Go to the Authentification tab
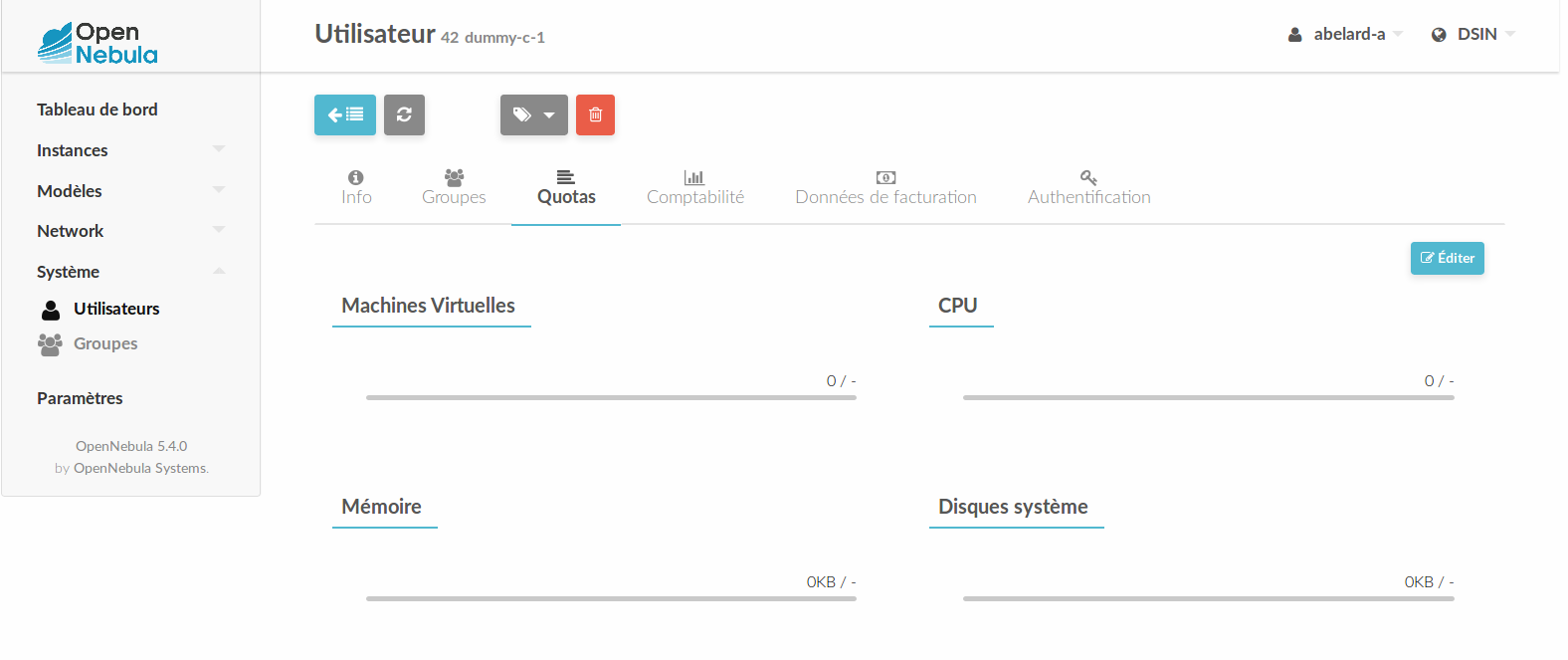 1088,187
